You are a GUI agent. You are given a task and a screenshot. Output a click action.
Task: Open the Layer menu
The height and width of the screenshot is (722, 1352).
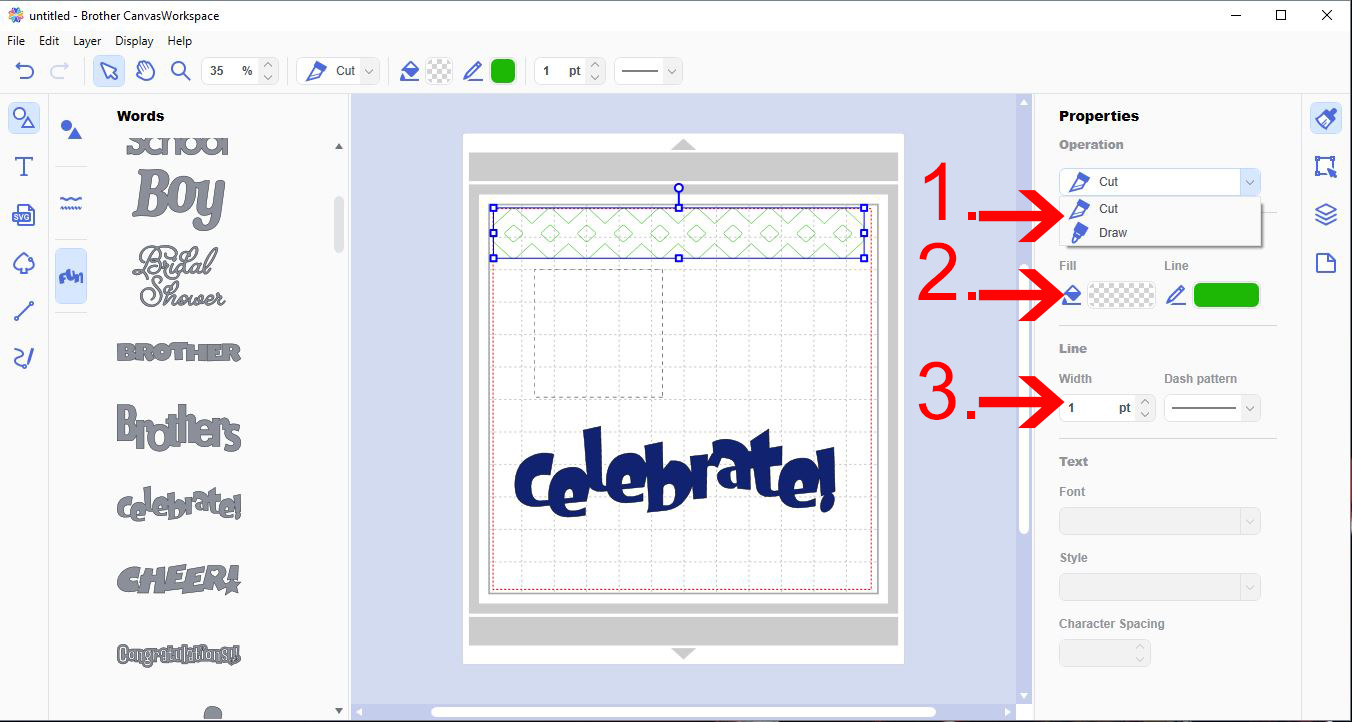pos(87,41)
